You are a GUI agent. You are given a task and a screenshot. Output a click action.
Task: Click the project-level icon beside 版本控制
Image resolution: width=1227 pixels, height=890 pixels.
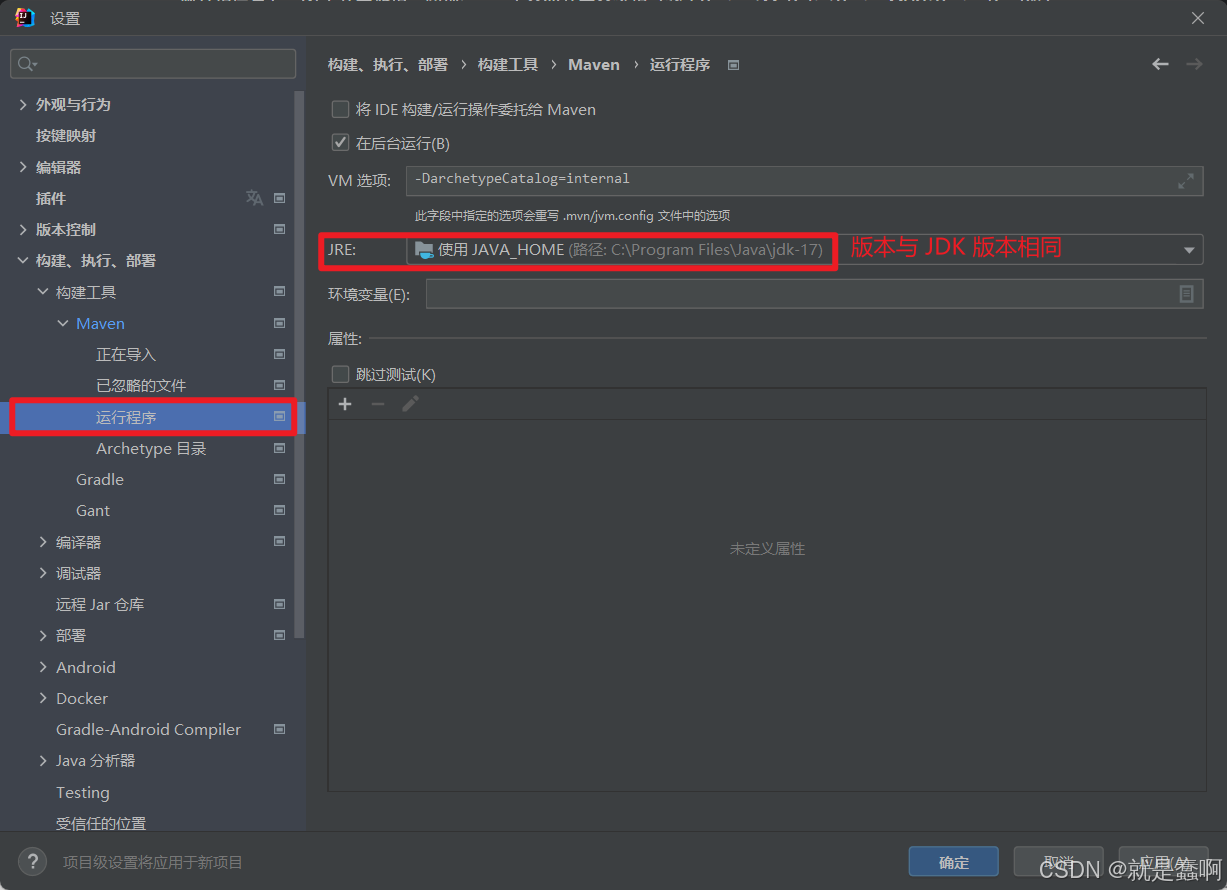(x=280, y=229)
